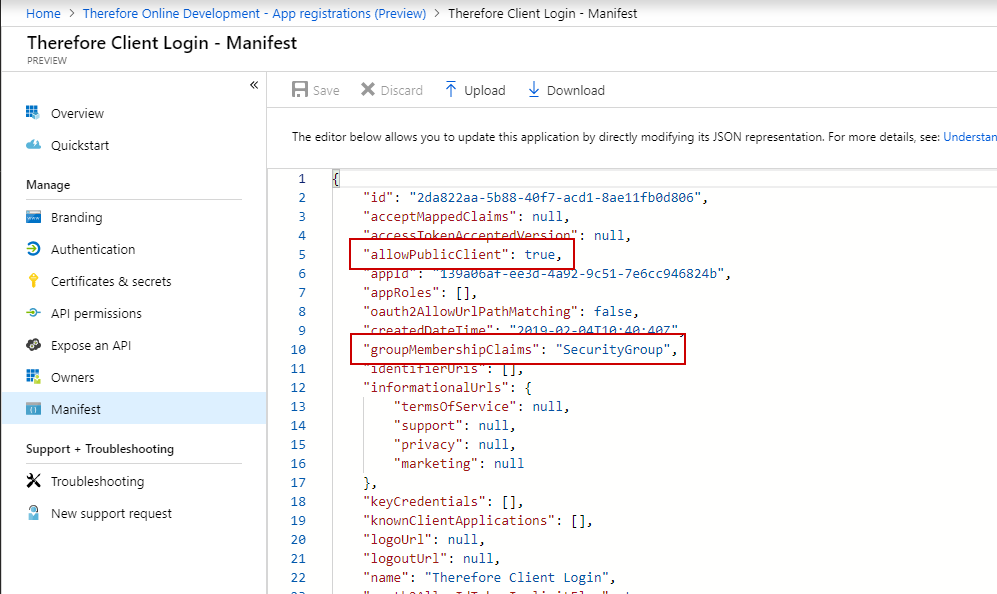The height and width of the screenshot is (594, 997).
Task: Click the Save floppy disk icon
Action: click(x=299, y=90)
